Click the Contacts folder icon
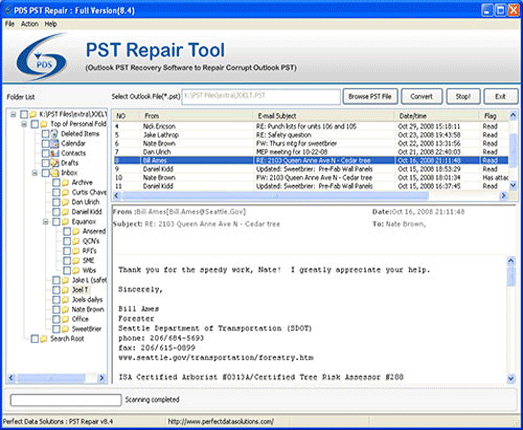Screen dimensions: 523x430 tap(54, 153)
